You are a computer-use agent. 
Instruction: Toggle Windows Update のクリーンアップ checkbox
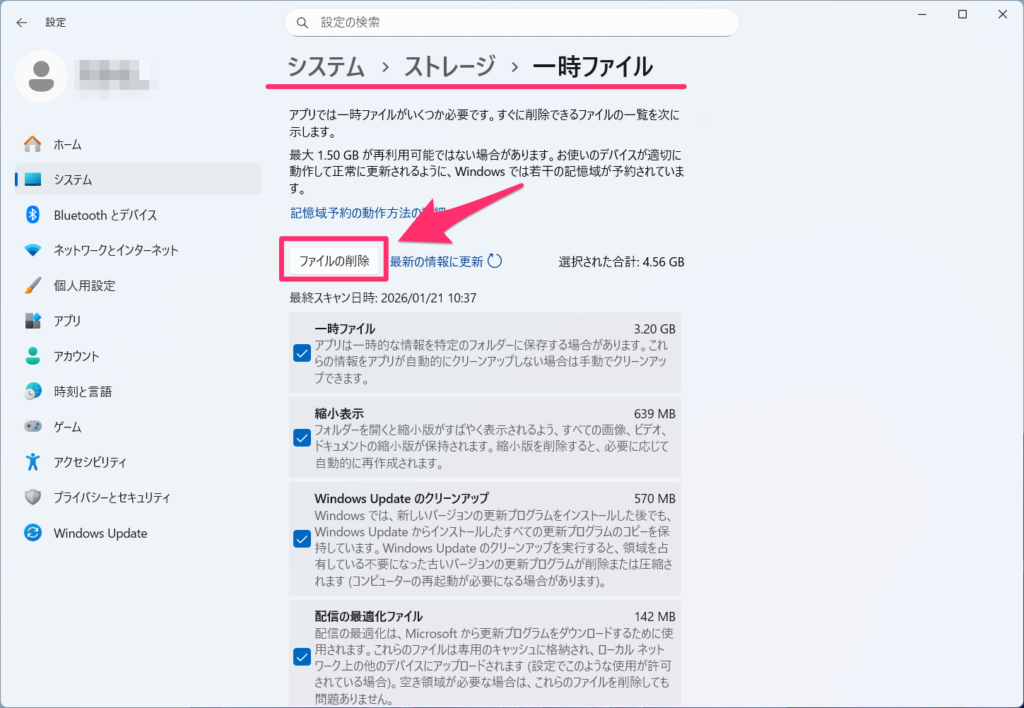[301, 539]
